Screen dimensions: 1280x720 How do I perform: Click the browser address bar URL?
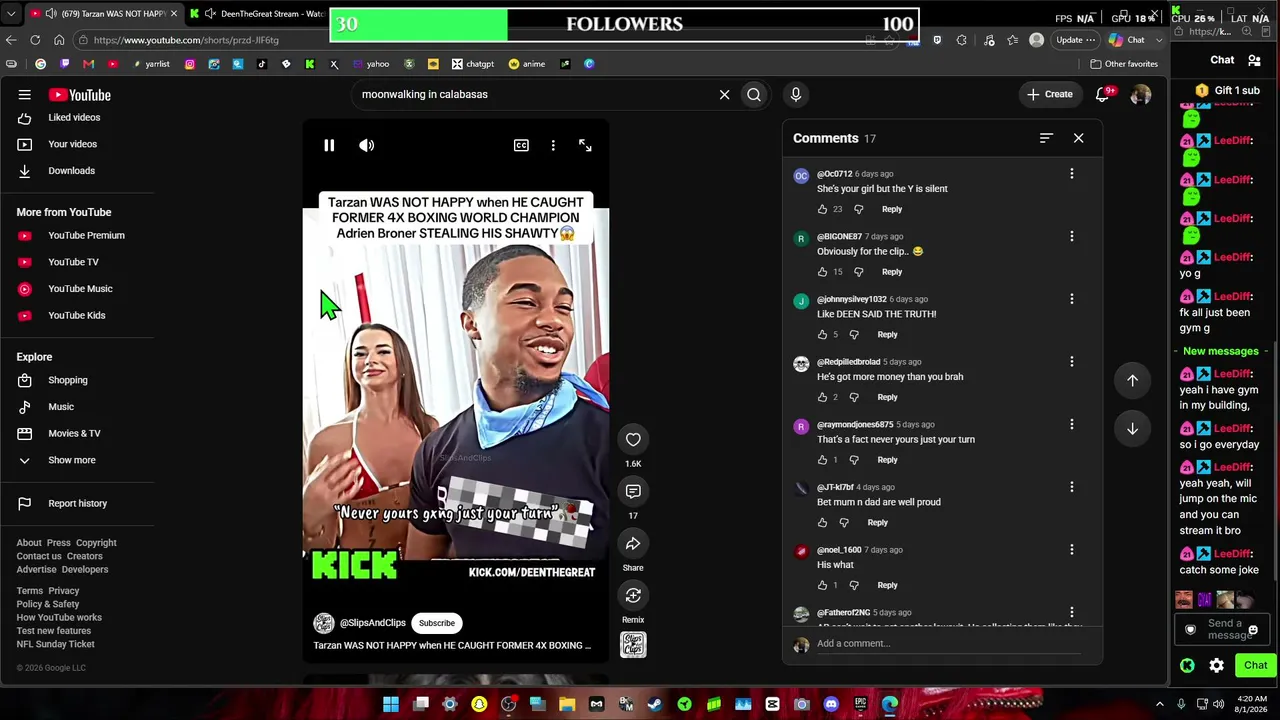click(x=186, y=40)
